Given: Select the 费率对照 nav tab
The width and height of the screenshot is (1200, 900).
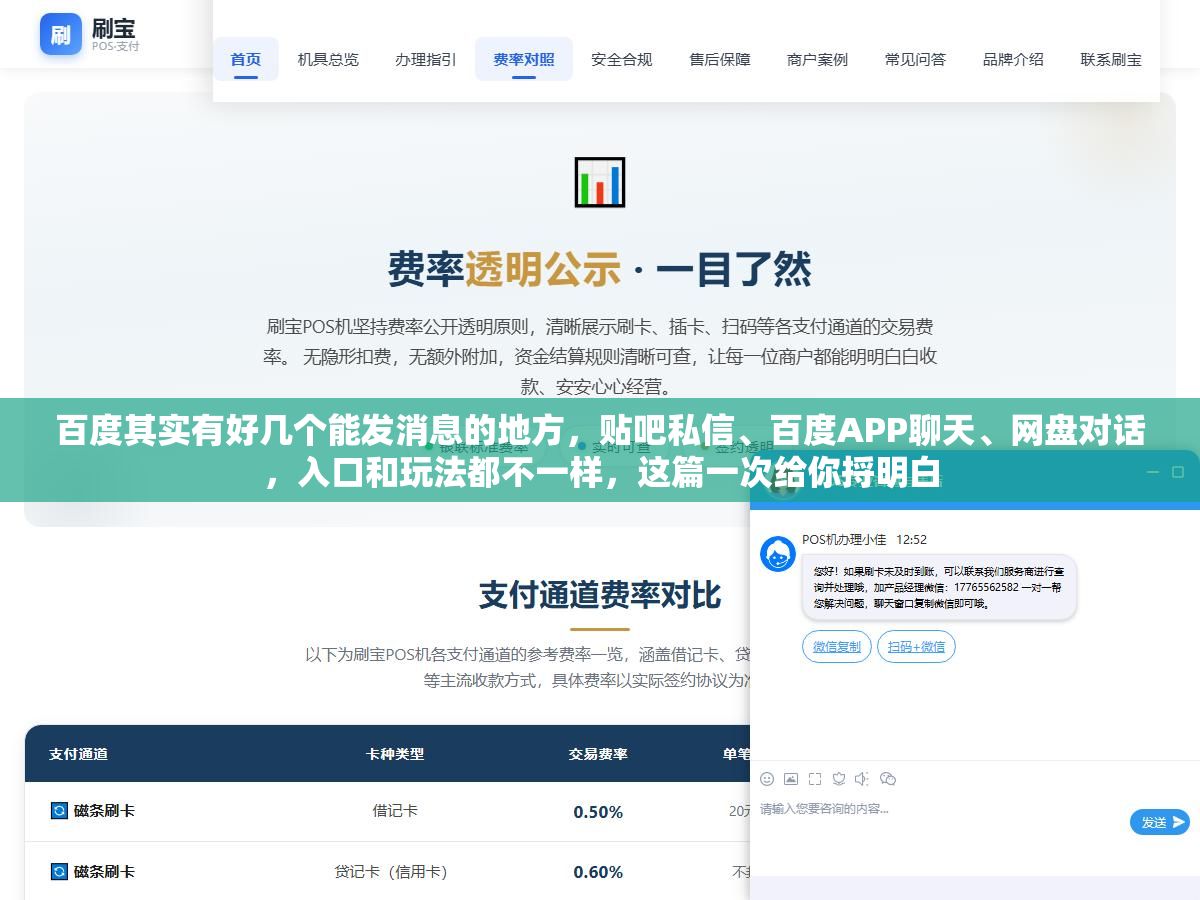Looking at the screenshot, I should click(524, 59).
